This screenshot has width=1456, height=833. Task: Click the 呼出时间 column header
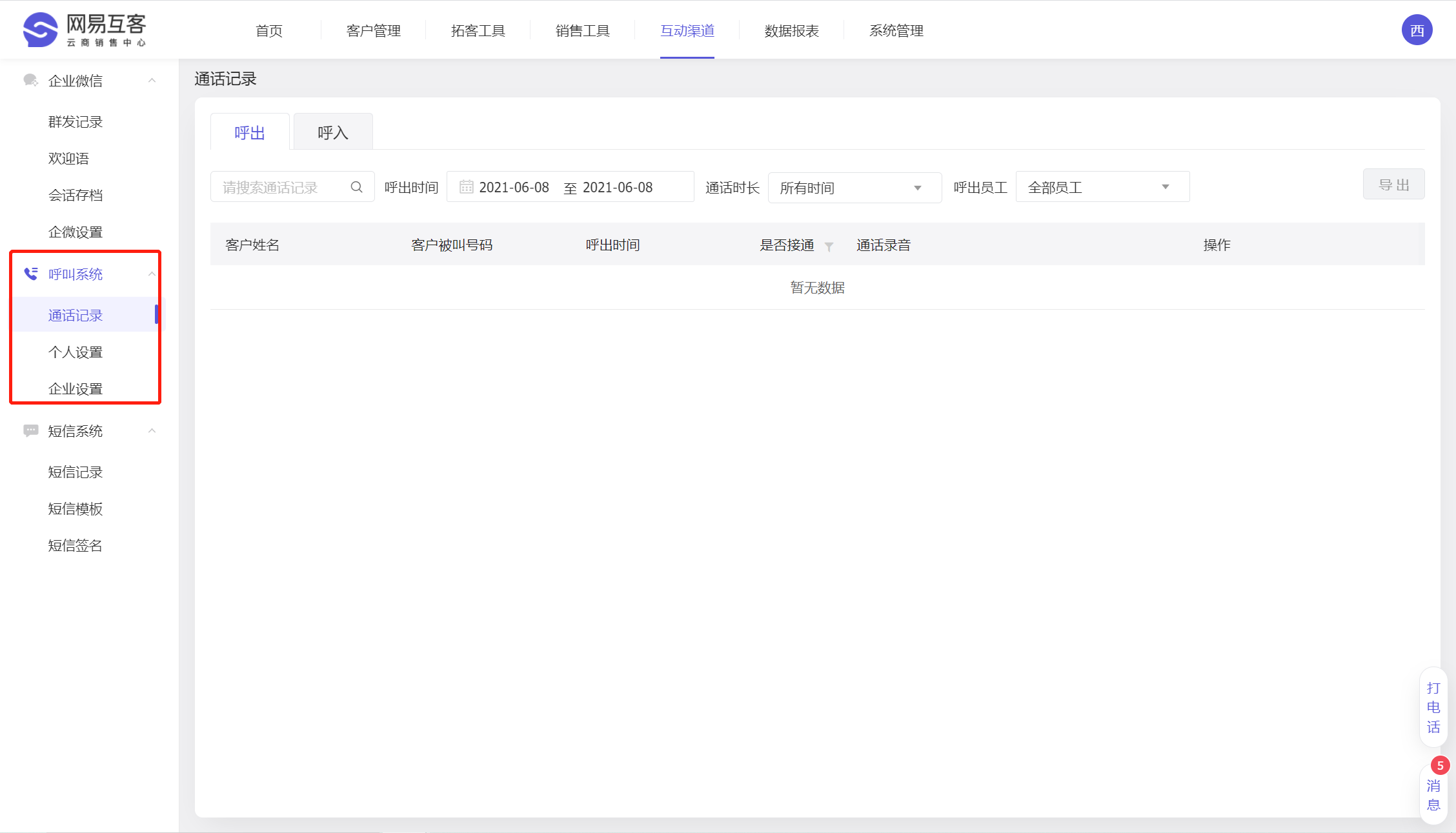(x=612, y=245)
